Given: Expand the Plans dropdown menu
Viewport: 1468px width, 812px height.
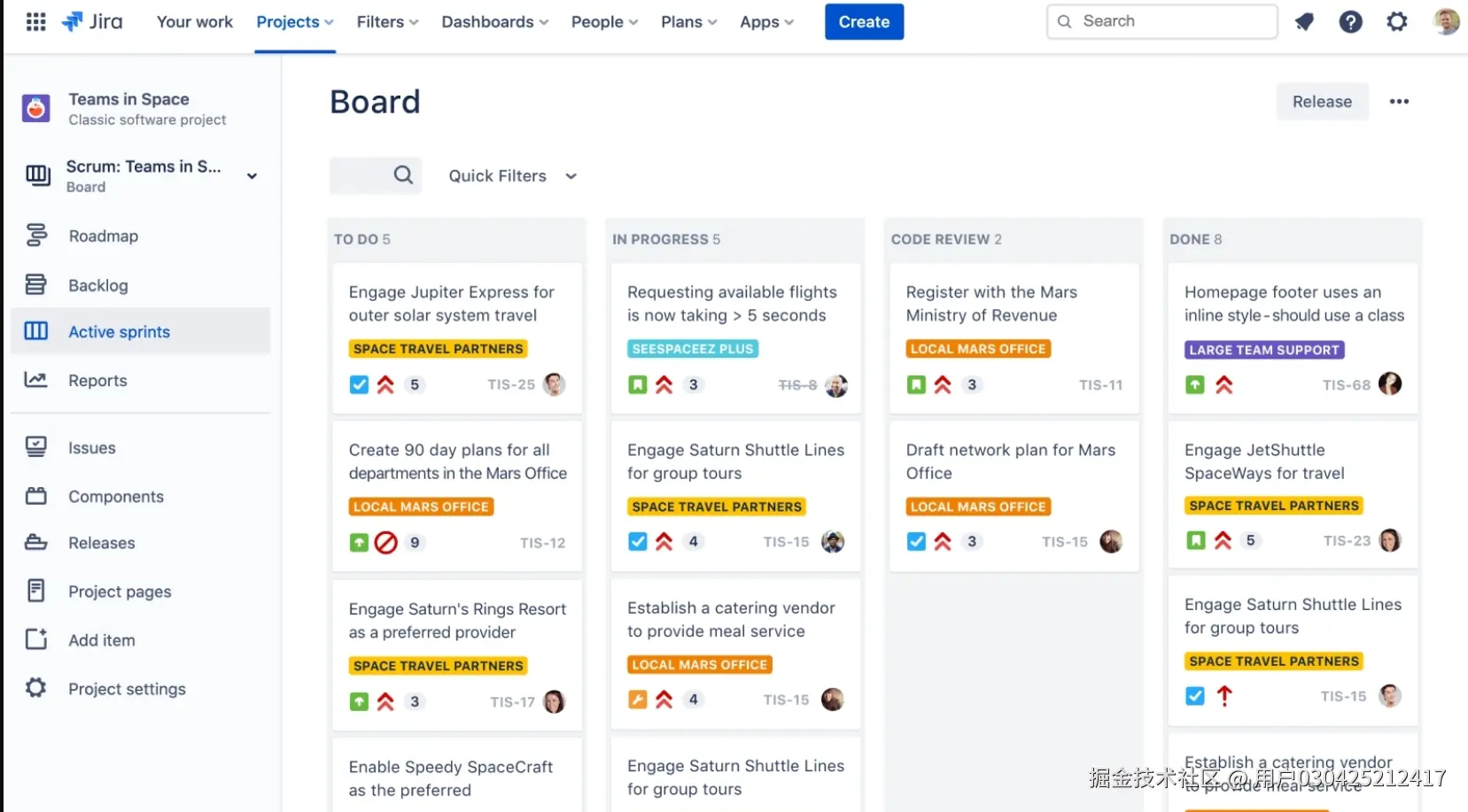Looking at the screenshot, I should coord(688,22).
